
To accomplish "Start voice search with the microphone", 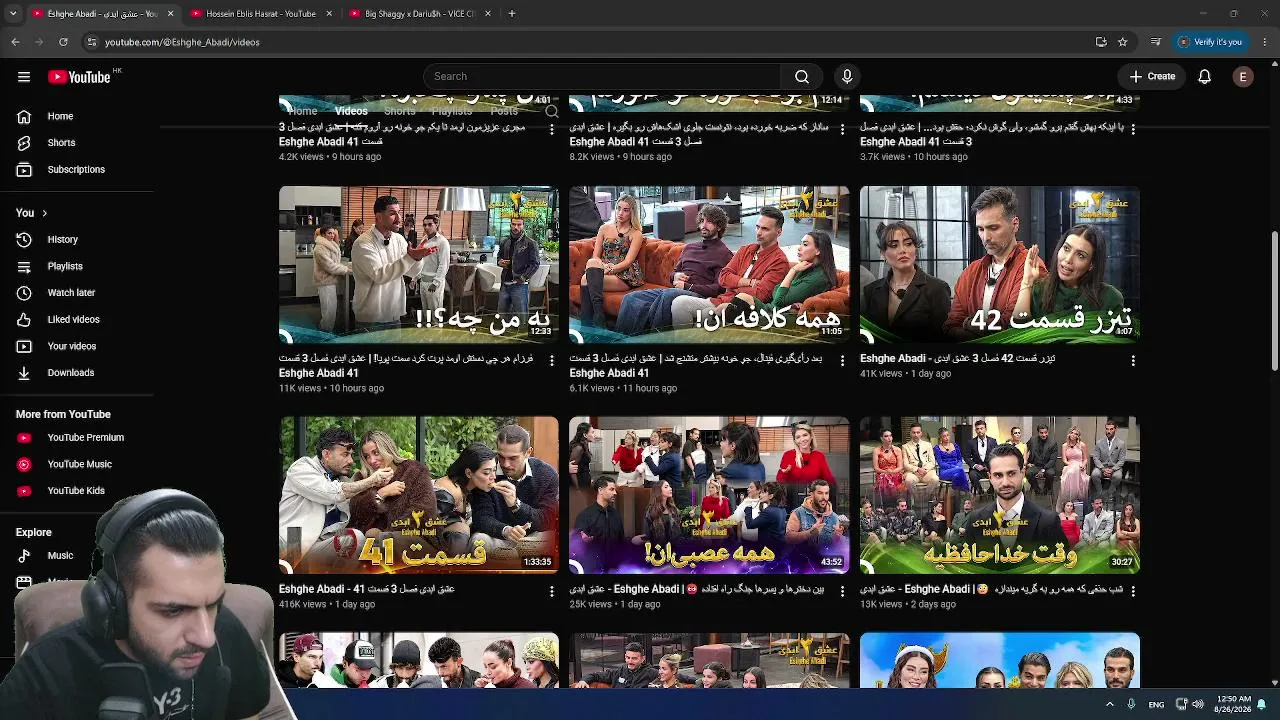I will click(x=847, y=77).
